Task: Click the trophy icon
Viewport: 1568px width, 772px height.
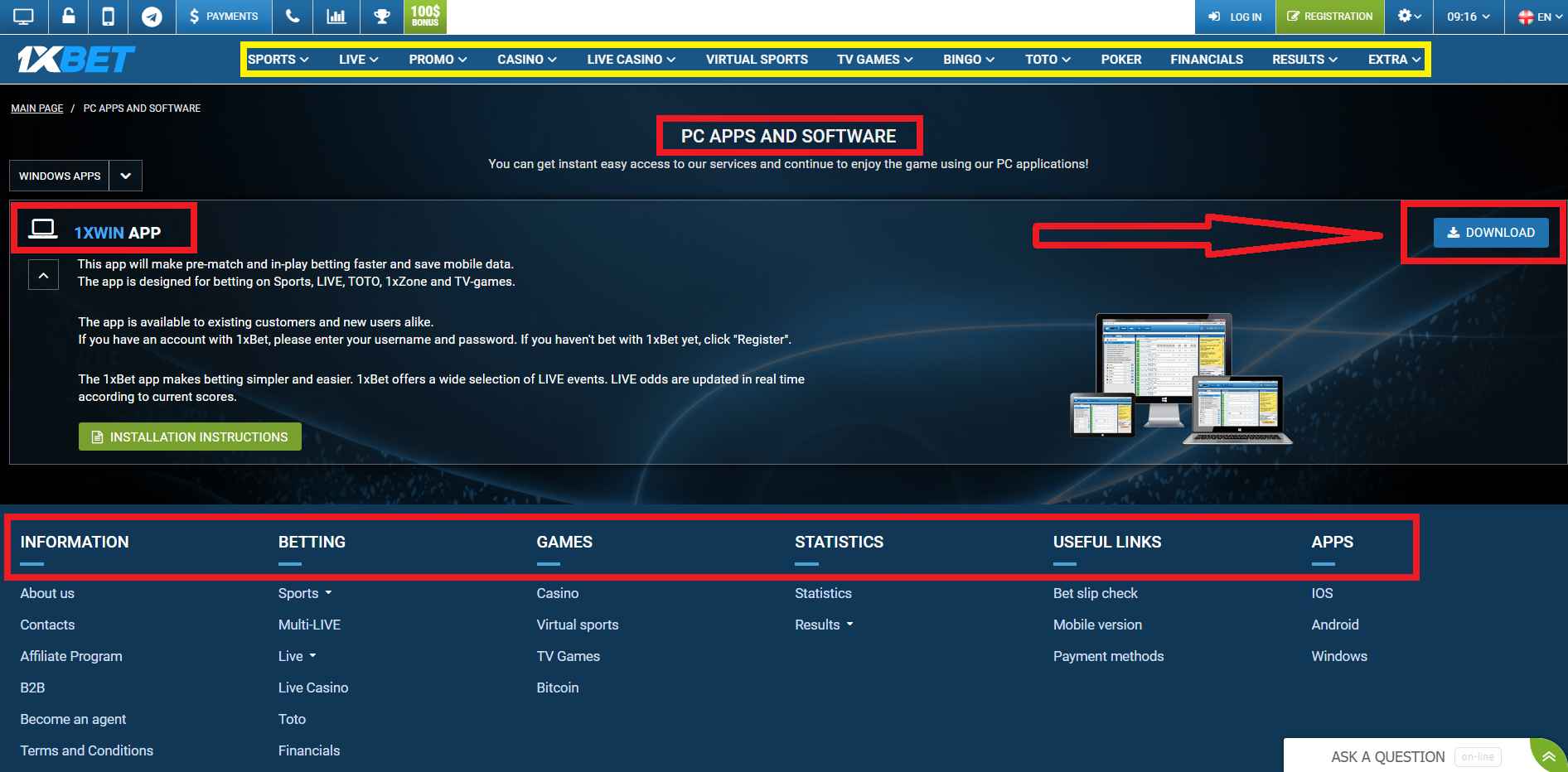Action: coord(381,17)
